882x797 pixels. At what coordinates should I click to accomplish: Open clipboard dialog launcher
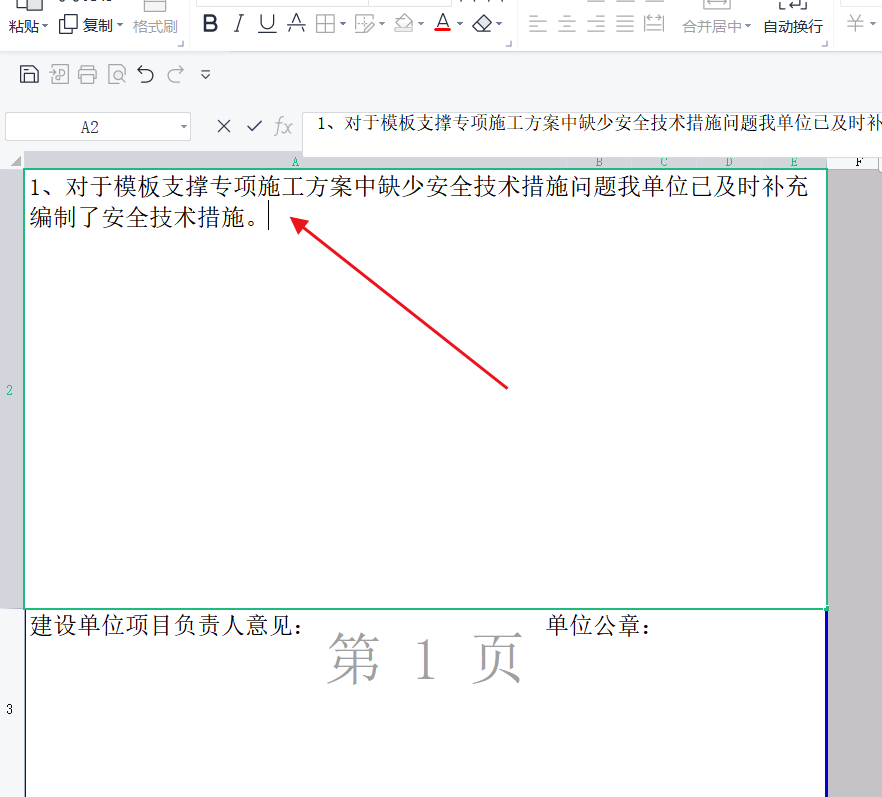point(181,43)
